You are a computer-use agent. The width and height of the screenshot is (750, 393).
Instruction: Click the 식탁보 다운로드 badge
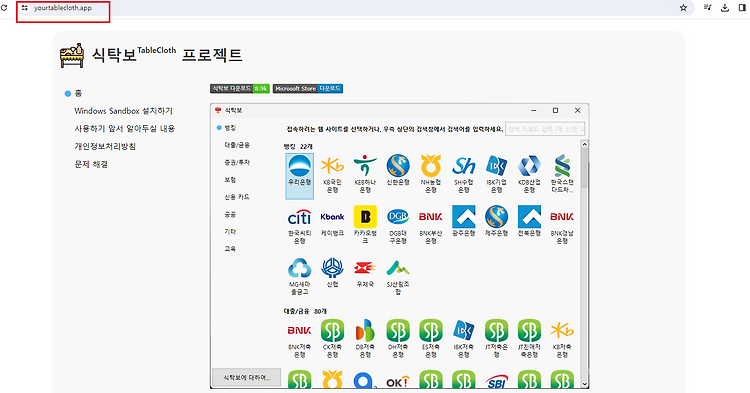point(240,88)
